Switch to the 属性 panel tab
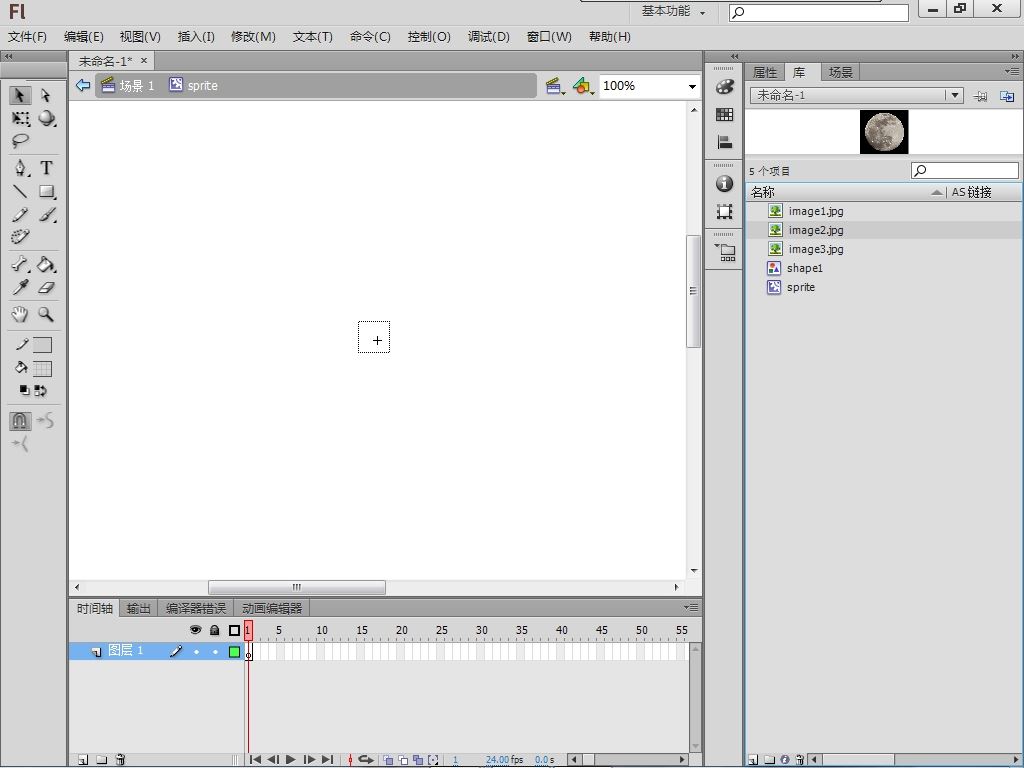Image resolution: width=1024 pixels, height=768 pixels. 765,72
